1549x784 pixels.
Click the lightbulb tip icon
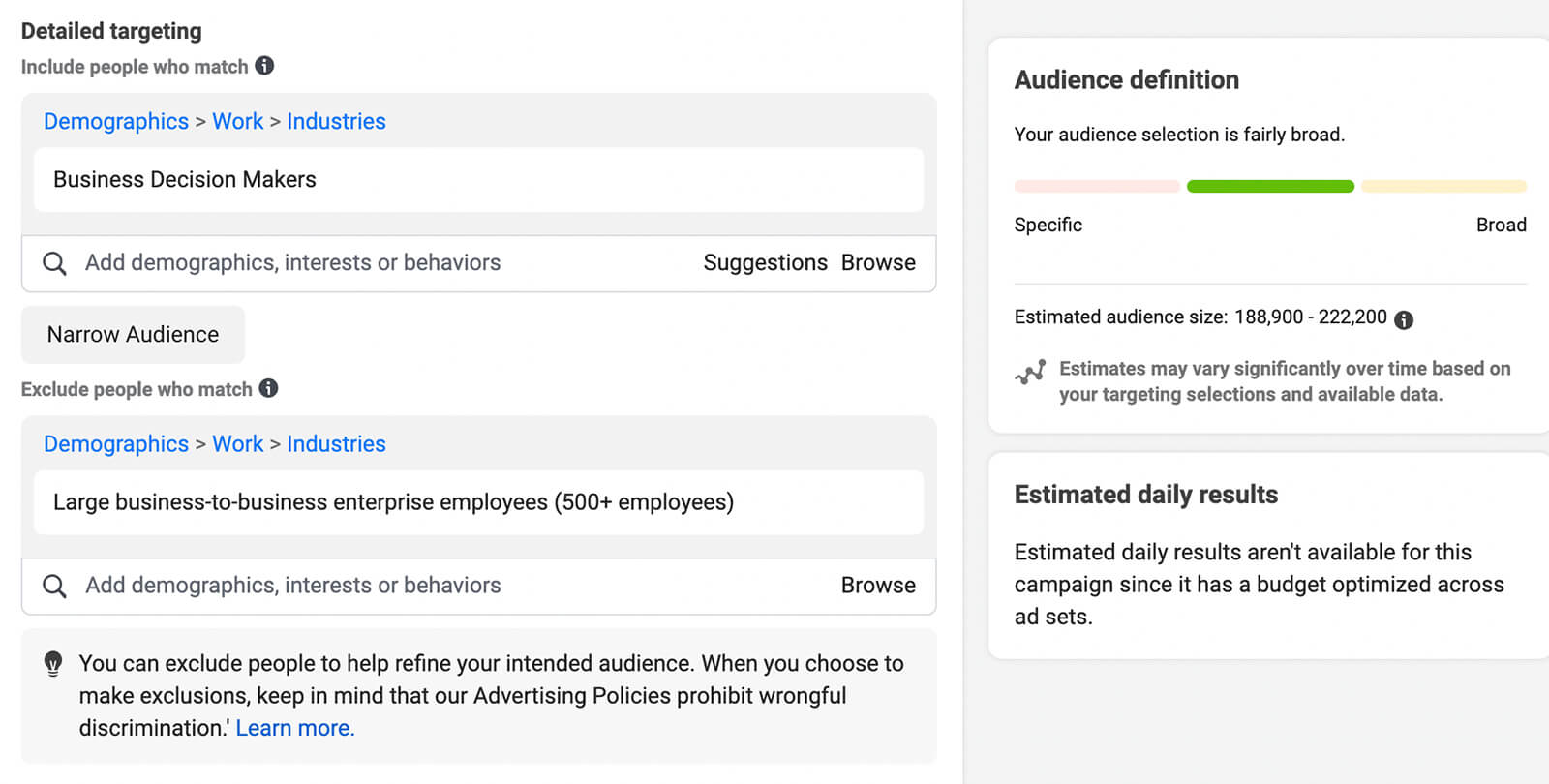tap(53, 664)
